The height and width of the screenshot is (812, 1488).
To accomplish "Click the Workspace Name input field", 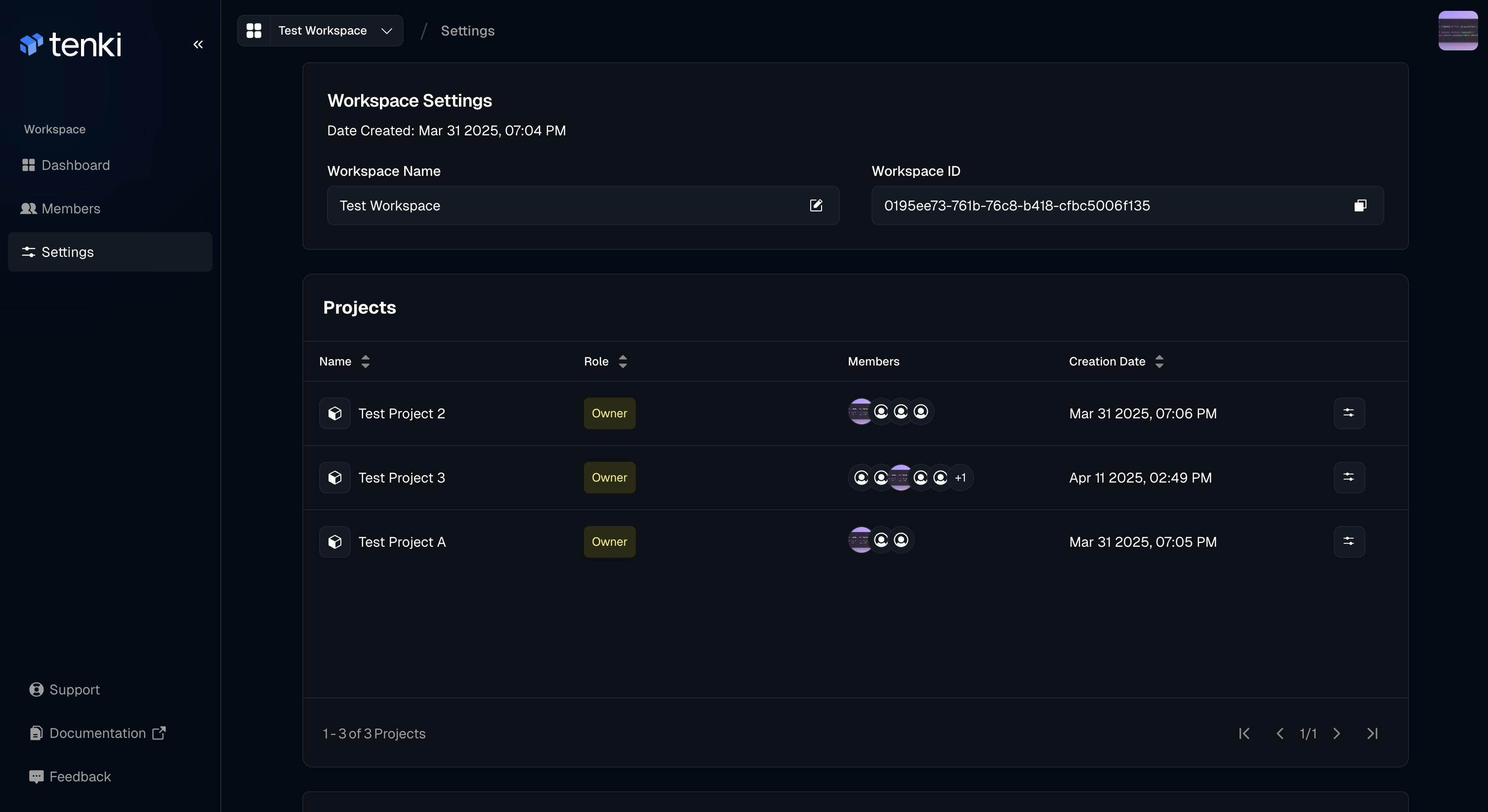I will click(566, 205).
